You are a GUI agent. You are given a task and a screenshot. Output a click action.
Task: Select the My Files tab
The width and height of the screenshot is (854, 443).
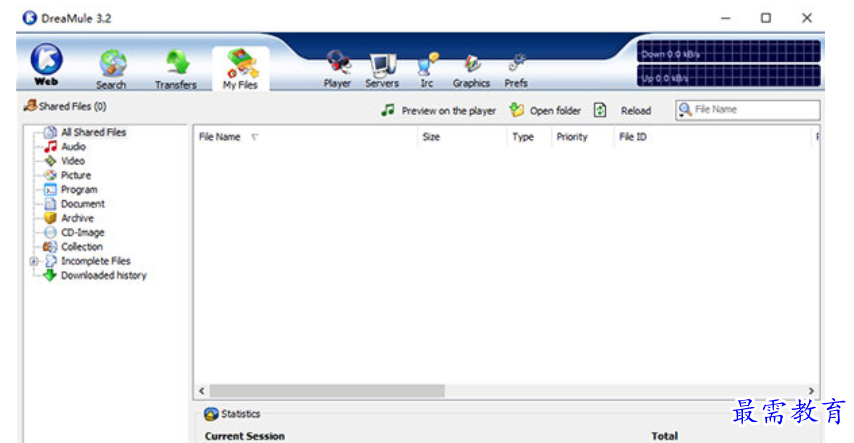[x=240, y=69]
